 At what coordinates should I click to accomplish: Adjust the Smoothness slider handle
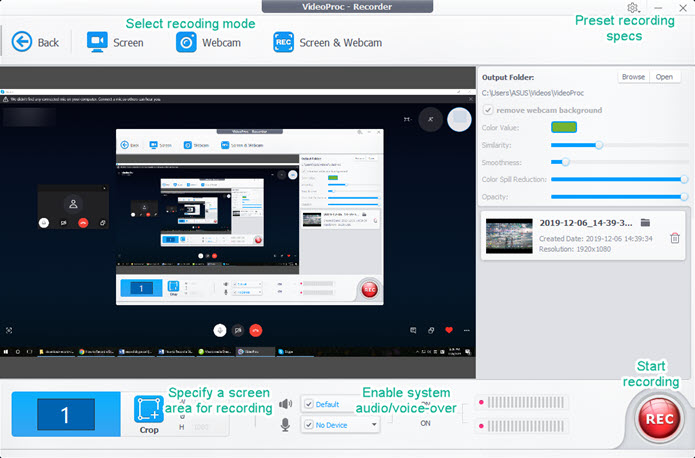[x=565, y=162]
